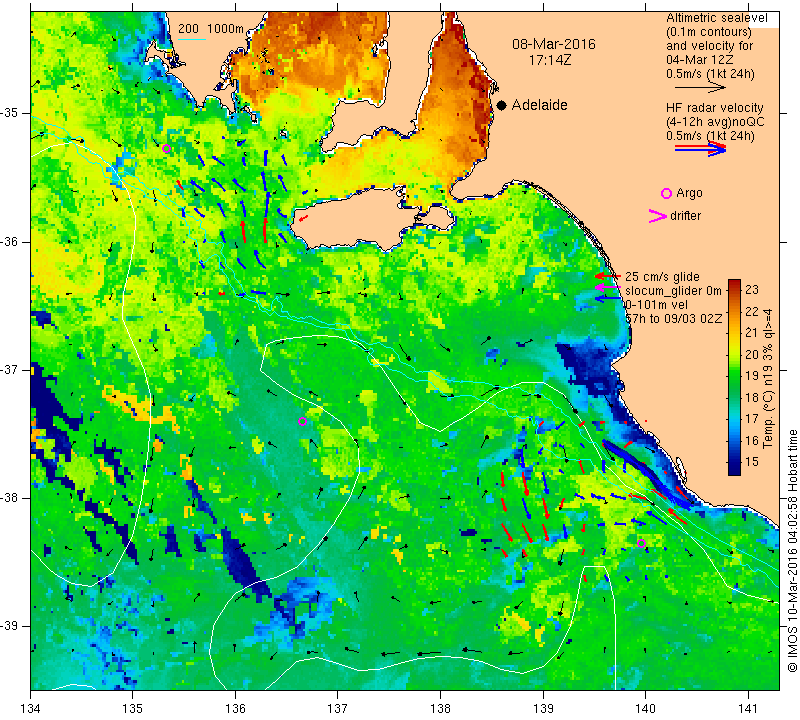
Task: Click the 134 longitude axis label
Action: [x=31, y=708]
